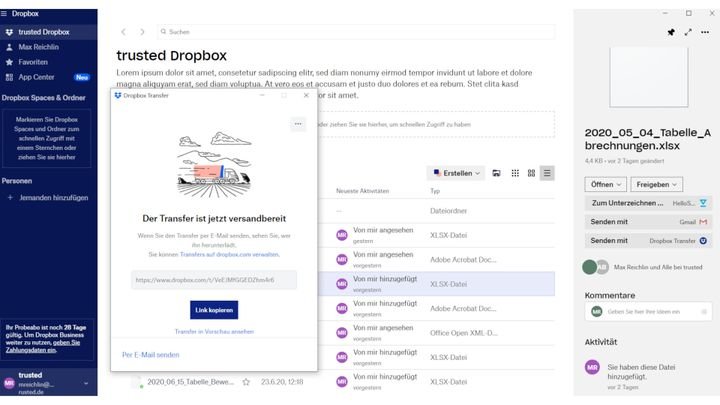Click the Neu badge beside App Center

pyautogui.click(x=82, y=77)
